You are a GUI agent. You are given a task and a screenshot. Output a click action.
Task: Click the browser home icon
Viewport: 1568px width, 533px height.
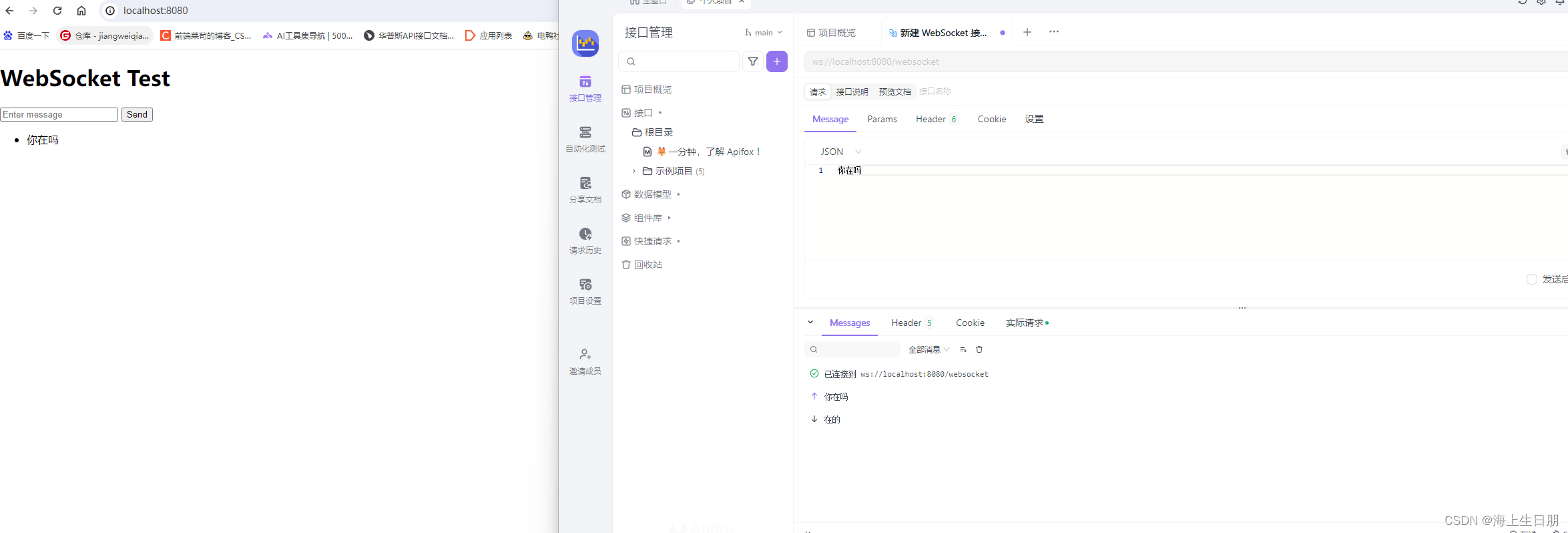[x=81, y=11]
